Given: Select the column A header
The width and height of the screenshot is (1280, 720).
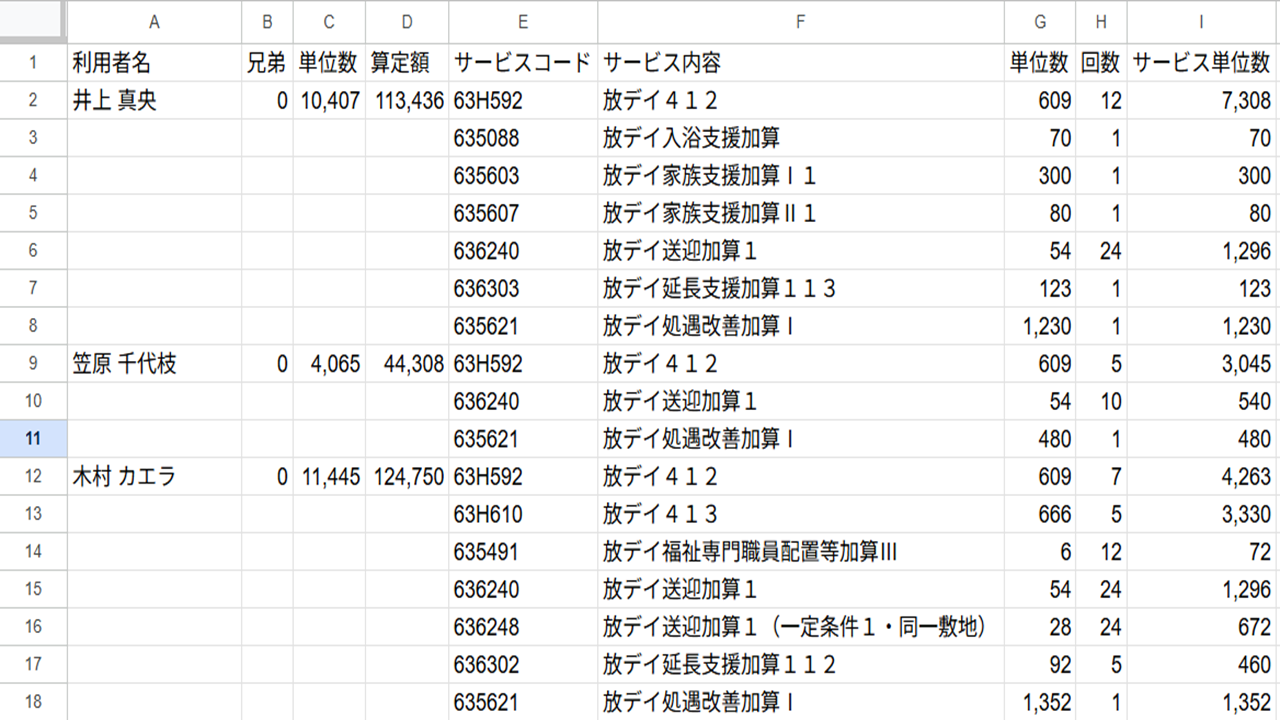Looking at the screenshot, I should pyautogui.click(x=154, y=21).
